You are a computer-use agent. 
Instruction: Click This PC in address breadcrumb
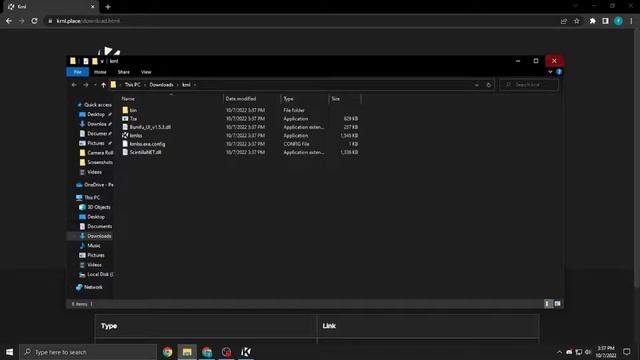tap(133, 85)
